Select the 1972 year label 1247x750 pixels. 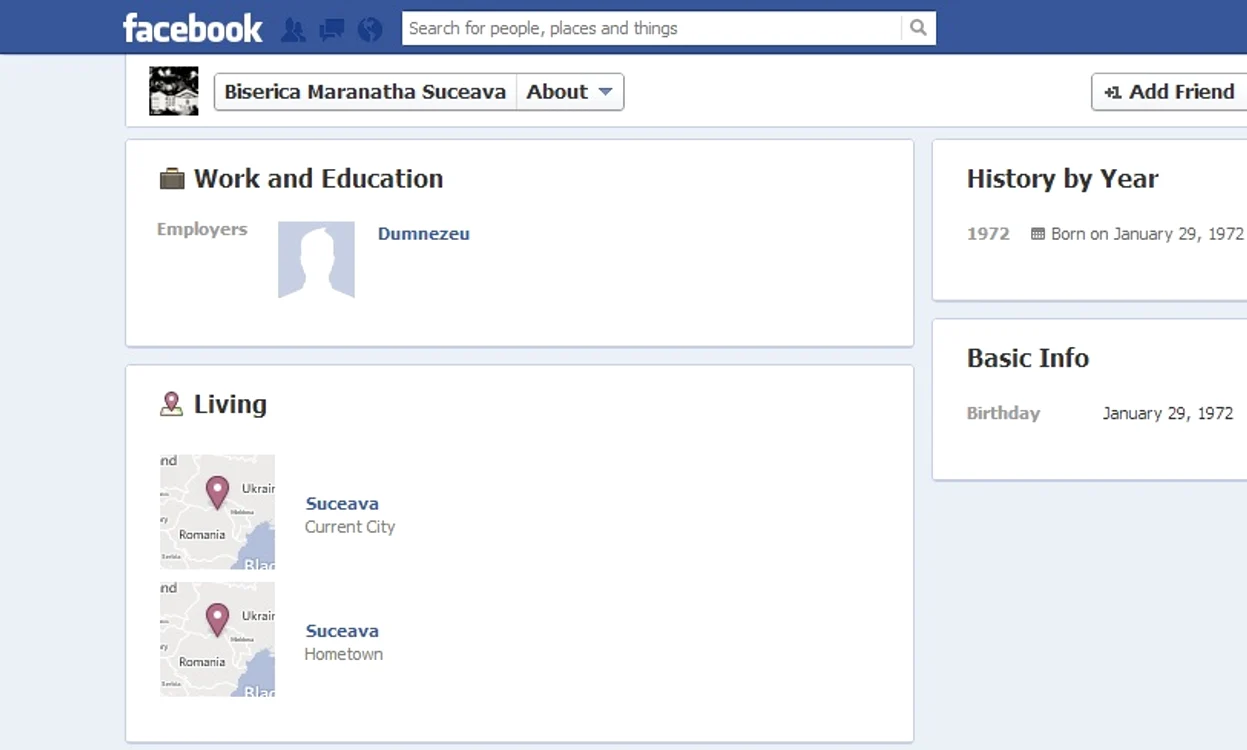pos(988,234)
